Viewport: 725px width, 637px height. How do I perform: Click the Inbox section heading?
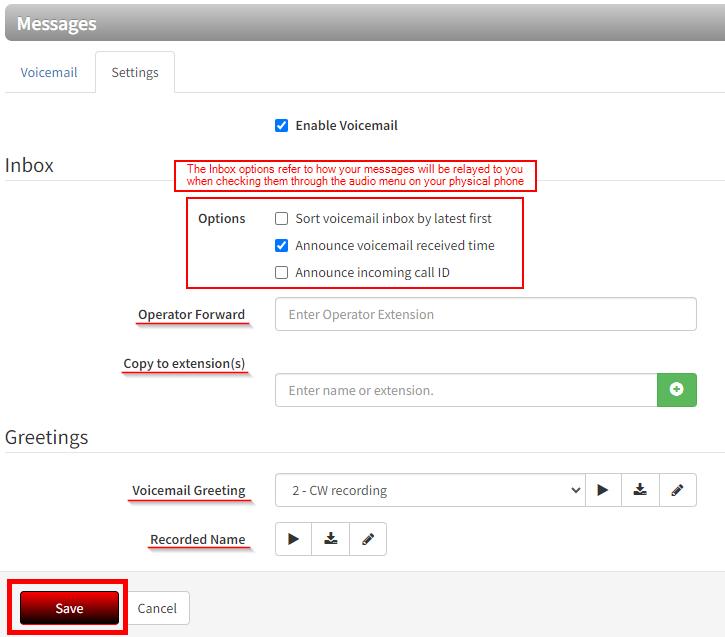[29, 165]
